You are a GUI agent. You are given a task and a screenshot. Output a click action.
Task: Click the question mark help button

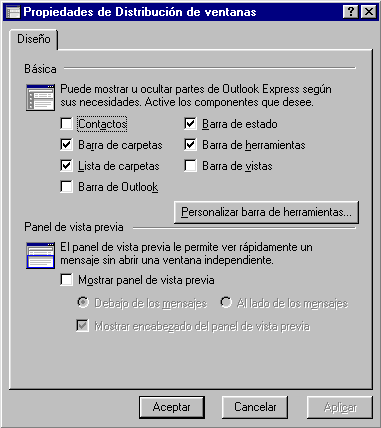351,12
